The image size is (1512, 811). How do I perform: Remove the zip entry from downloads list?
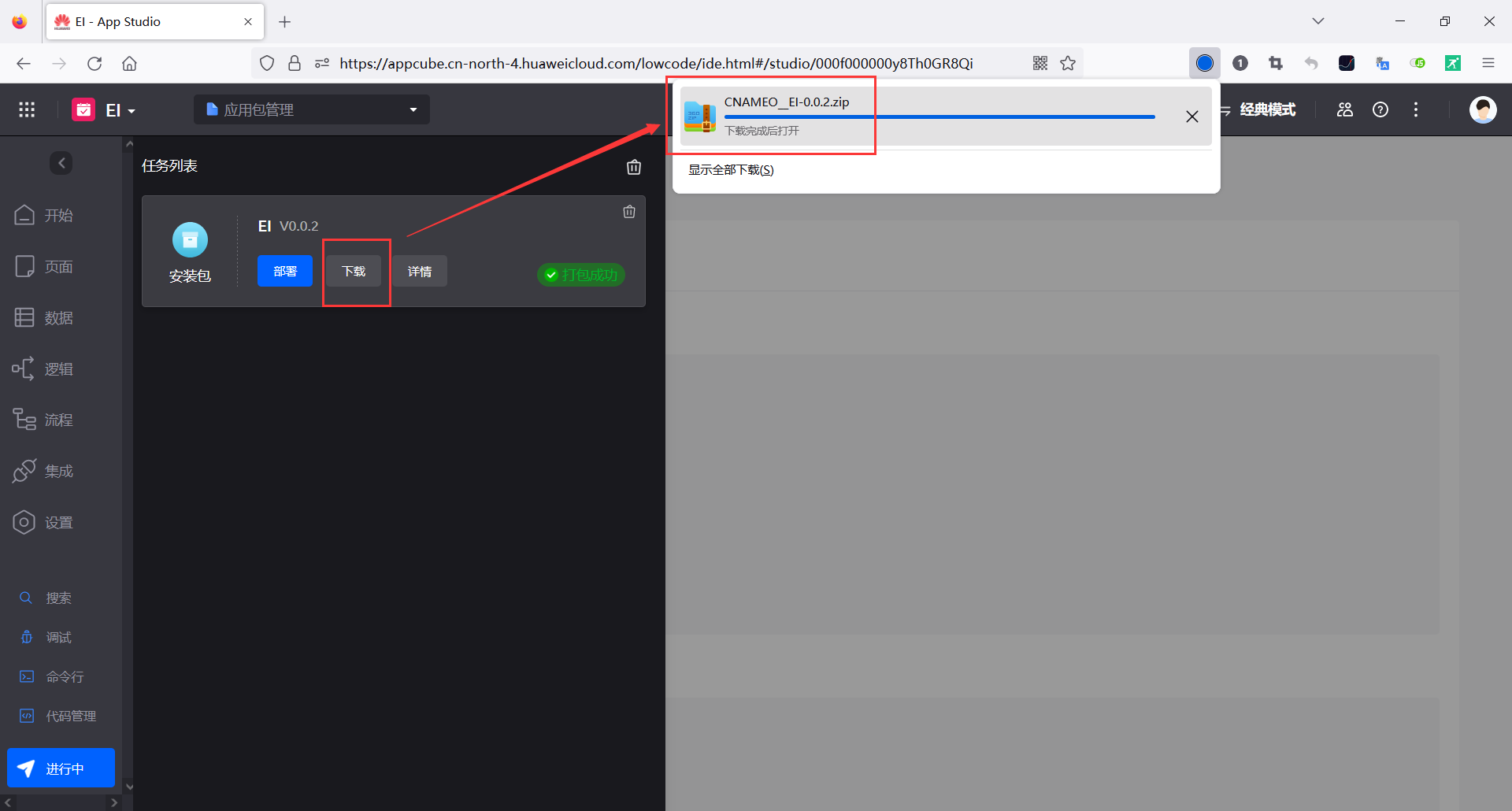[x=1192, y=117]
